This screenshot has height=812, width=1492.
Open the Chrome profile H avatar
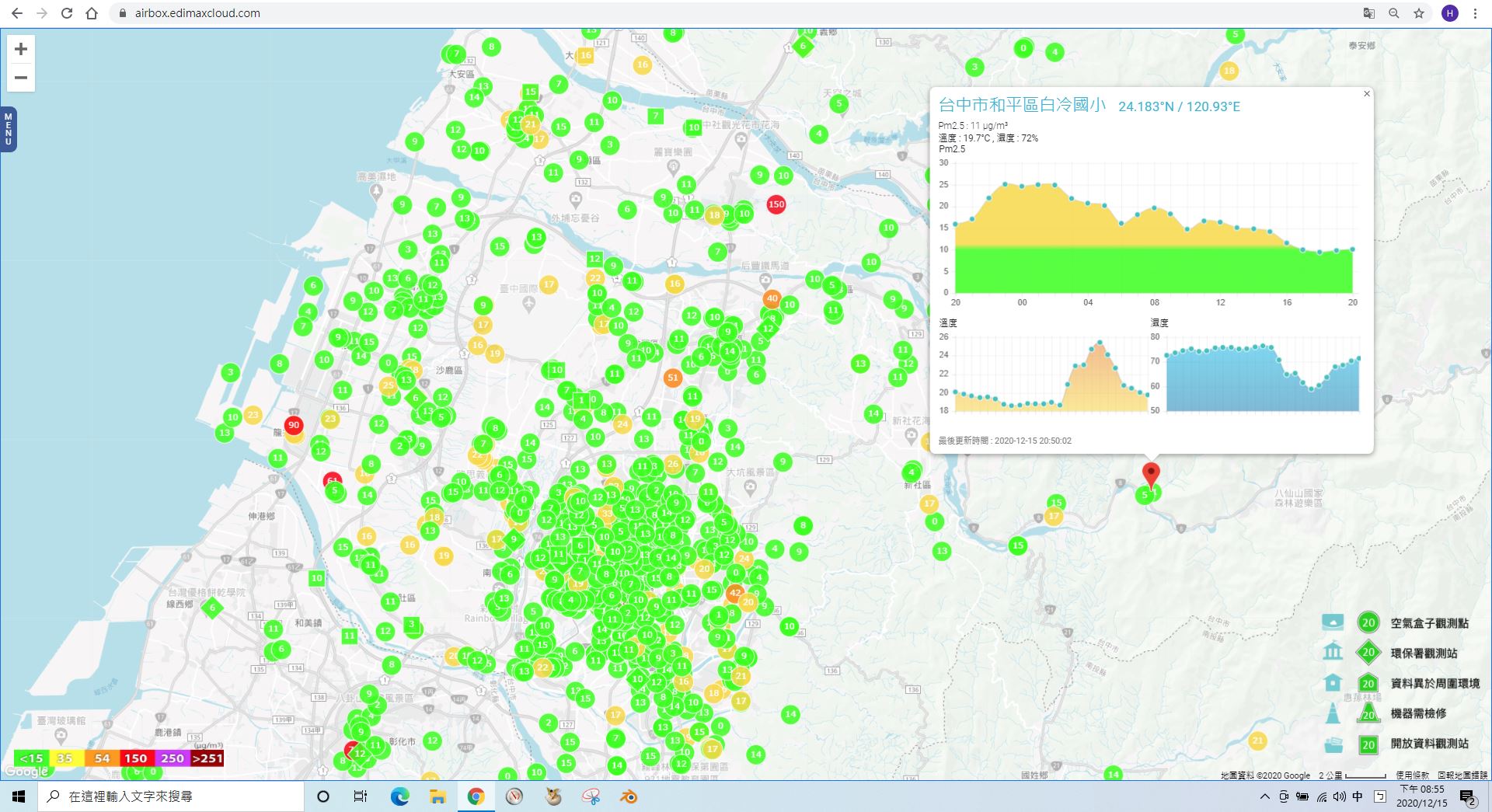pyautogui.click(x=1449, y=13)
